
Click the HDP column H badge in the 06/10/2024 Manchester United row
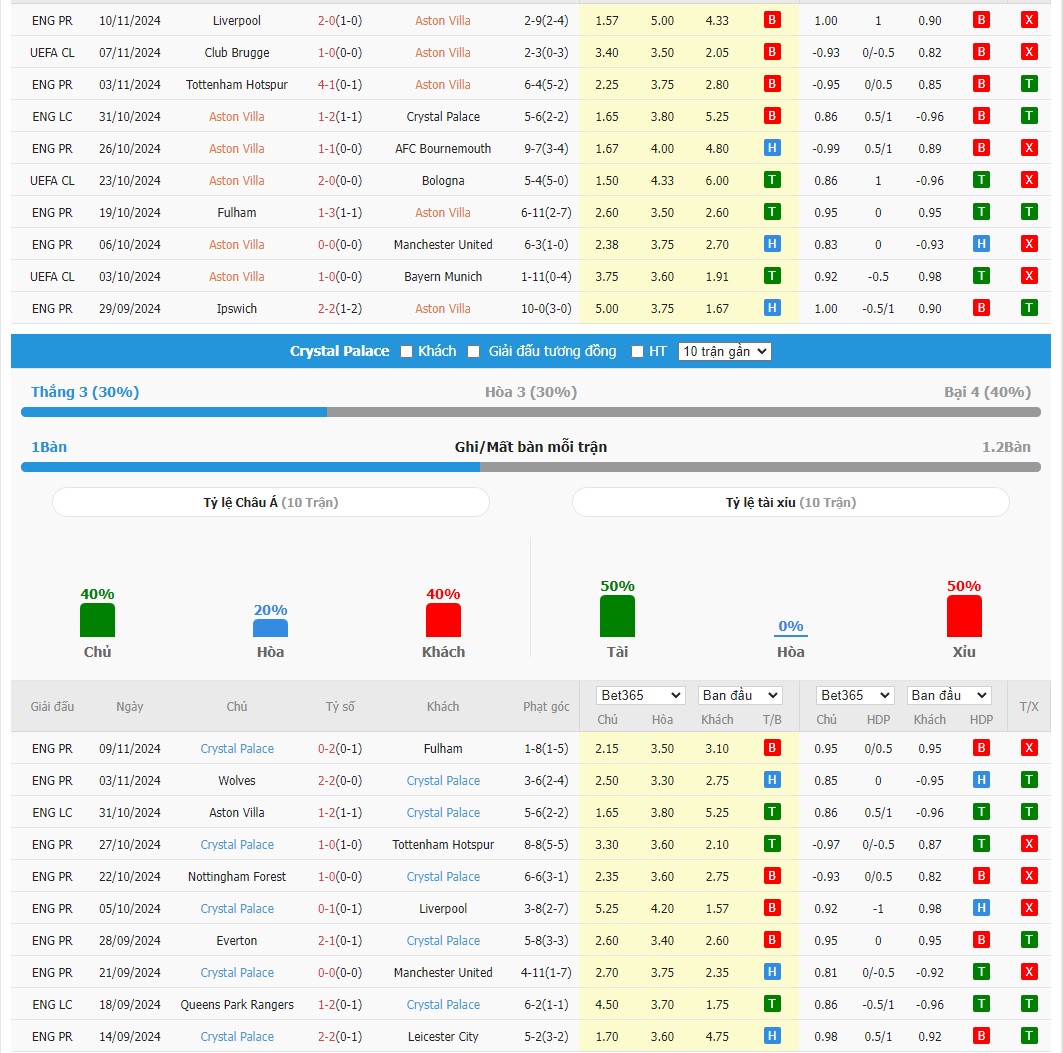[981, 244]
